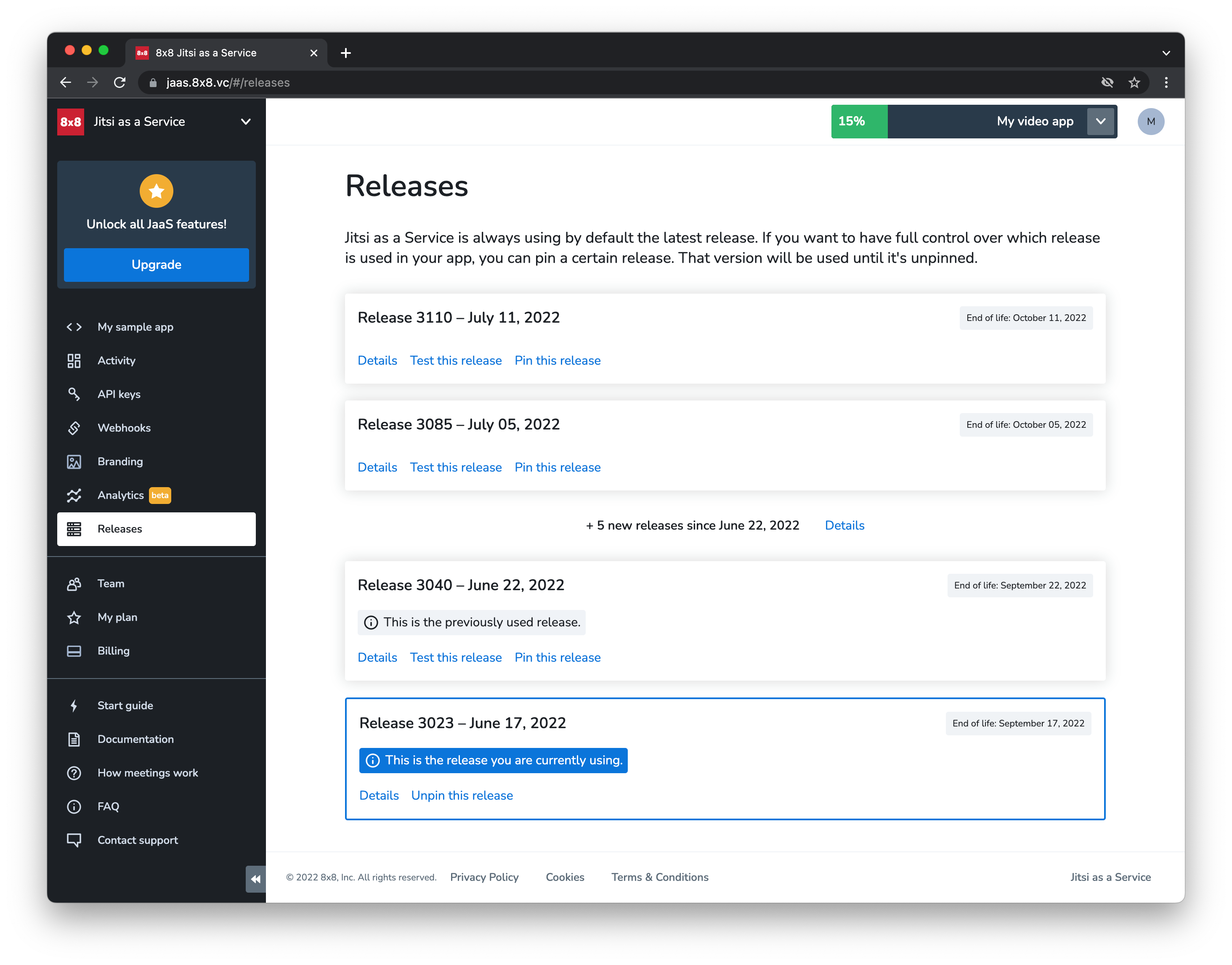Open the Activity page from sidebar
This screenshot has width=1232, height=965.
116,361
